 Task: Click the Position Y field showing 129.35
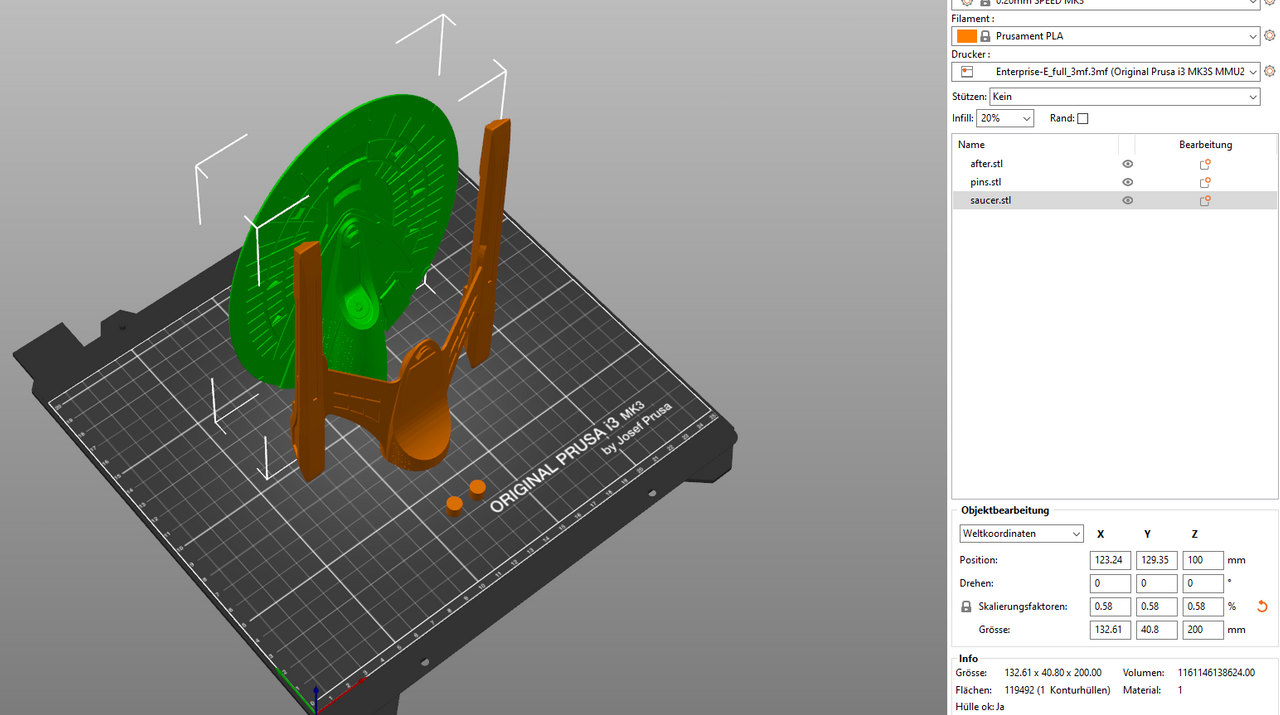[1156, 560]
